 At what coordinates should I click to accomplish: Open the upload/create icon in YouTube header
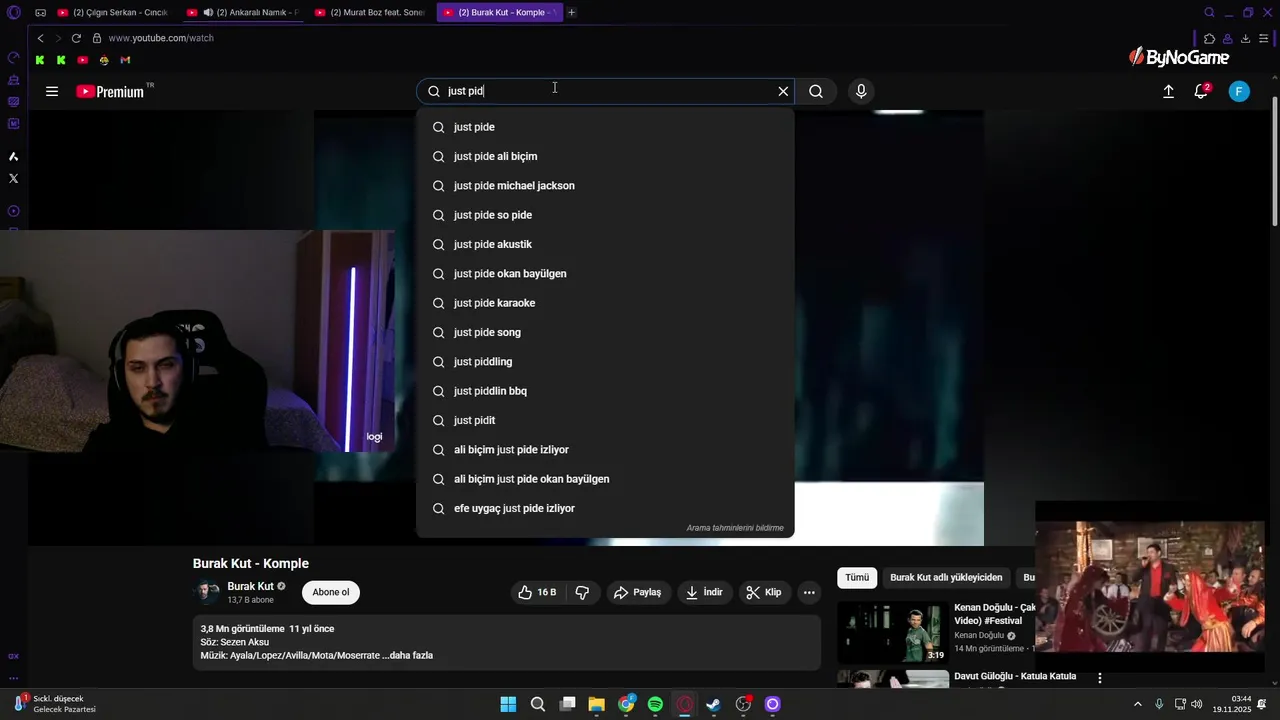[x=1168, y=91]
